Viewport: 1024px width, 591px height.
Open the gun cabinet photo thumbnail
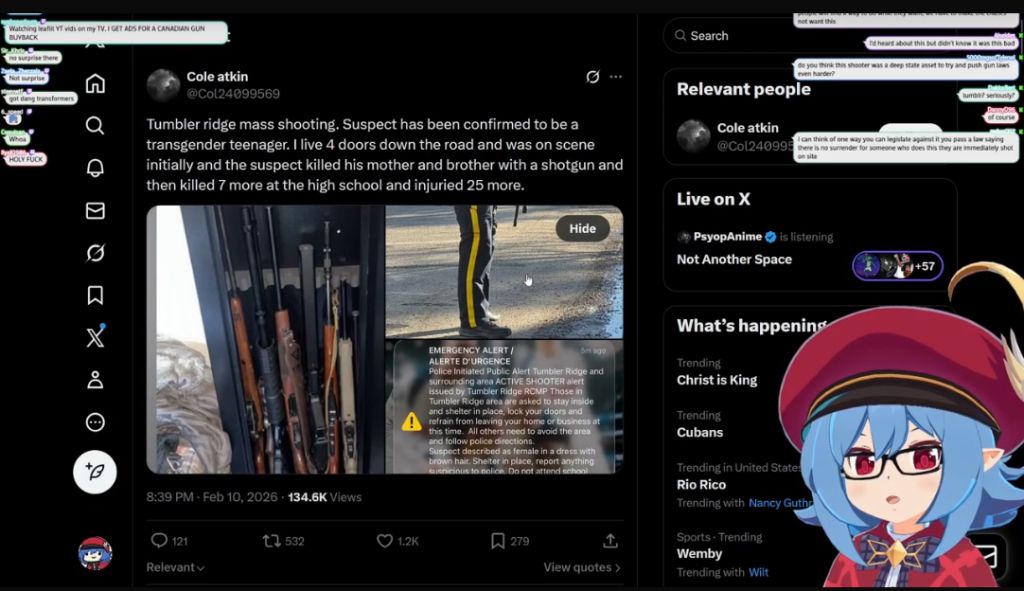[266, 340]
